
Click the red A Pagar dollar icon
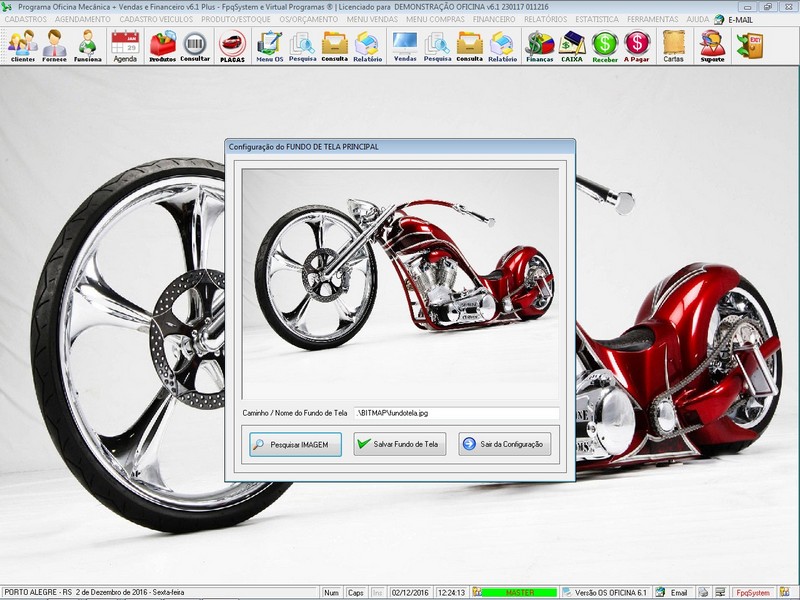pos(637,46)
